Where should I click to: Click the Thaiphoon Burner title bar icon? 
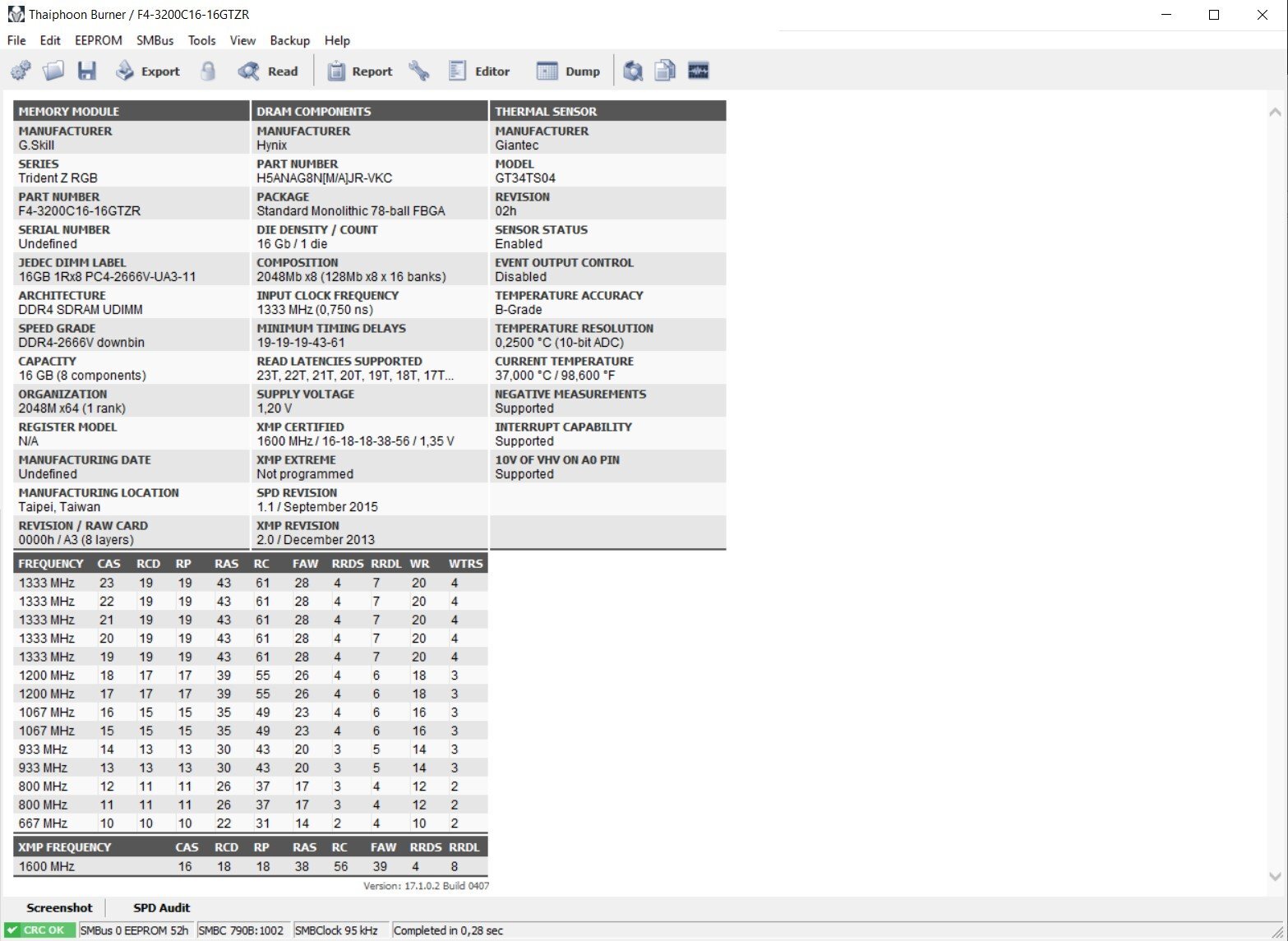tap(16, 14)
